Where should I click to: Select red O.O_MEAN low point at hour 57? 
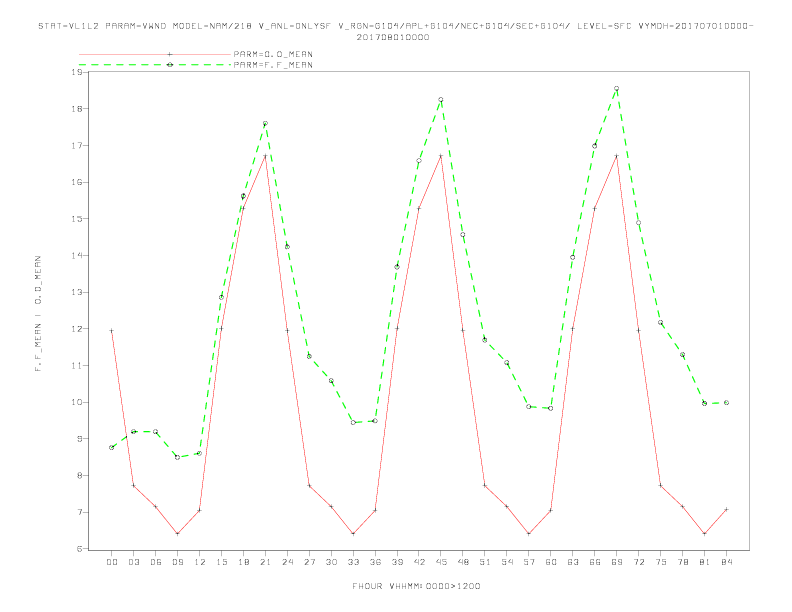coord(529,534)
